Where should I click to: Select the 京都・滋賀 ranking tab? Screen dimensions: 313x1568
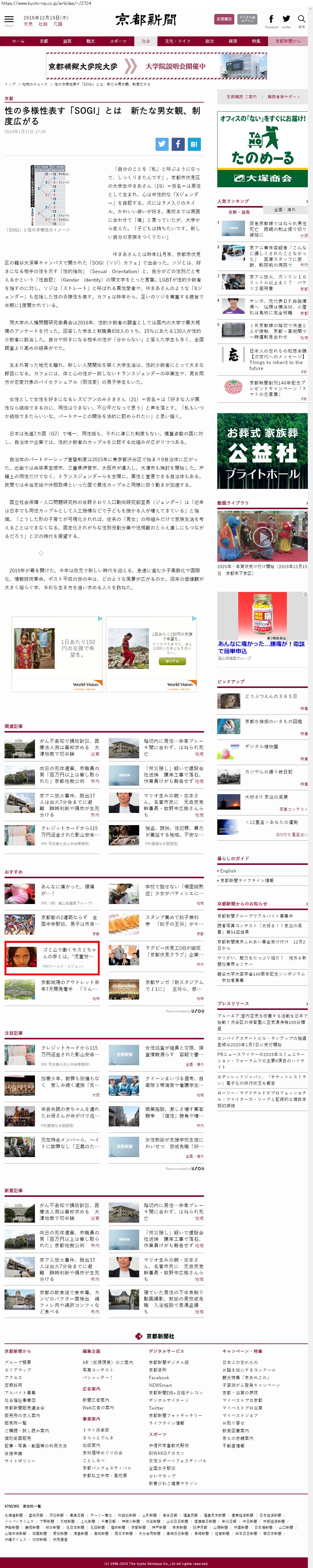click(239, 212)
